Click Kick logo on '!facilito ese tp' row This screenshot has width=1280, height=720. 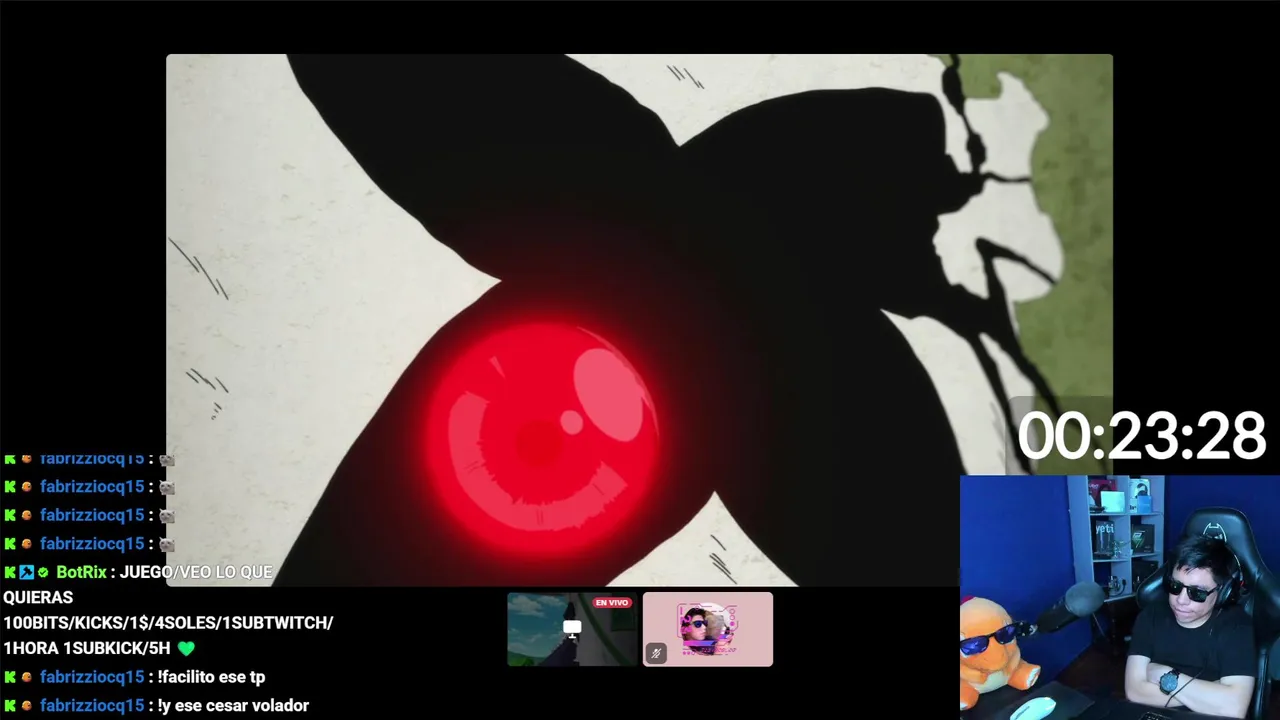[10, 677]
